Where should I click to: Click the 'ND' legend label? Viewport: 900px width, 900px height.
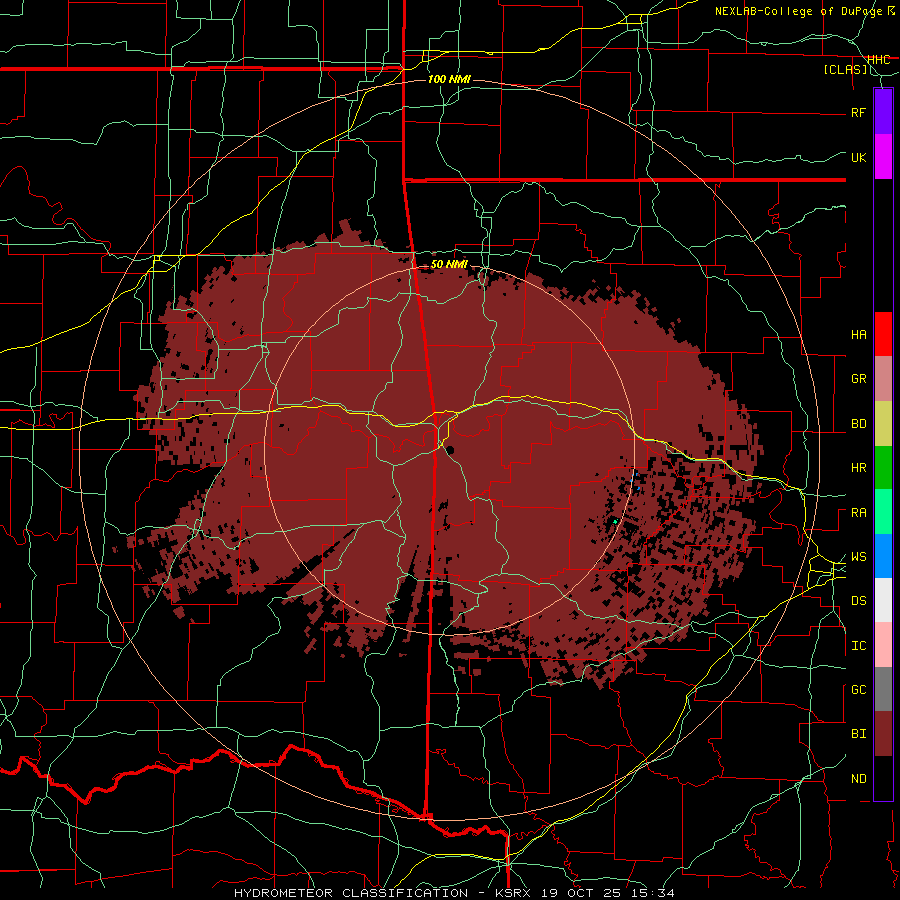tap(858, 779)
